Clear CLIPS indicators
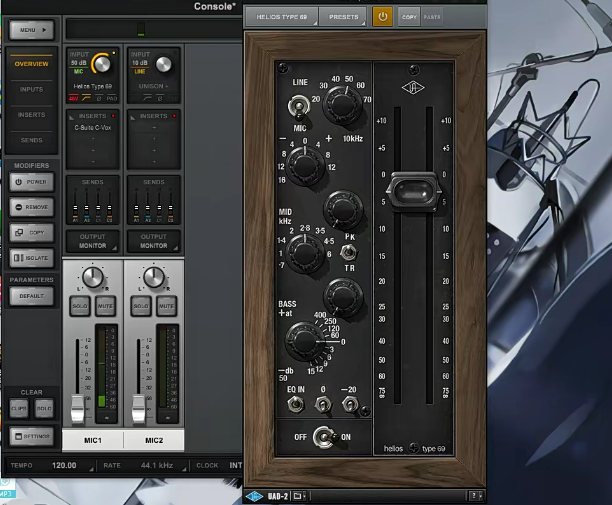612x505 pixels. coord(18,408)
